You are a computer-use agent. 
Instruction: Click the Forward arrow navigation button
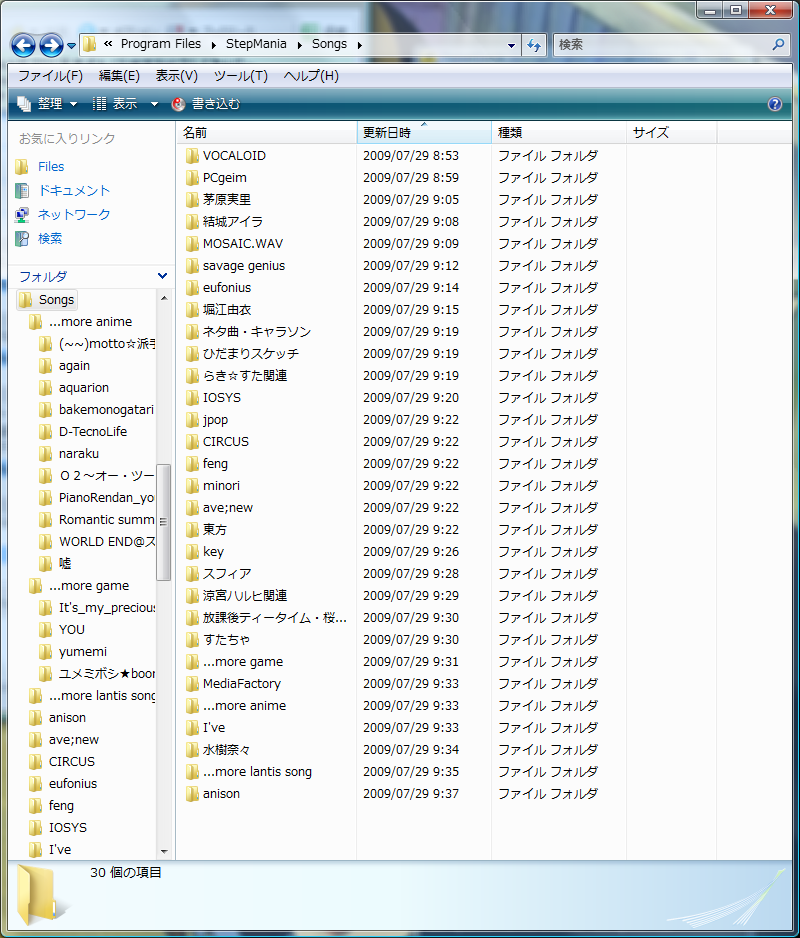coord(51,45)
